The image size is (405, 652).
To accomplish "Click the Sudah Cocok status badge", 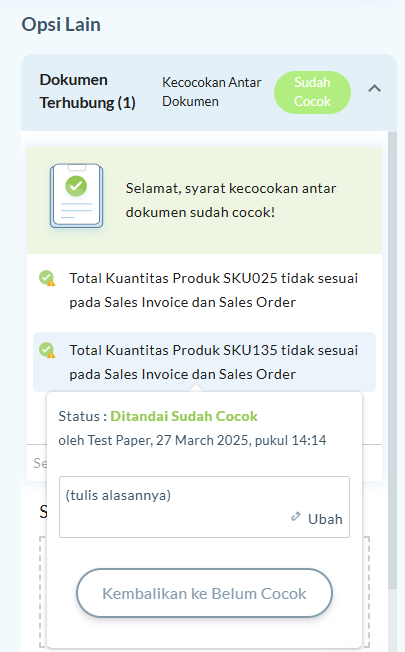I will click(312, 92).
